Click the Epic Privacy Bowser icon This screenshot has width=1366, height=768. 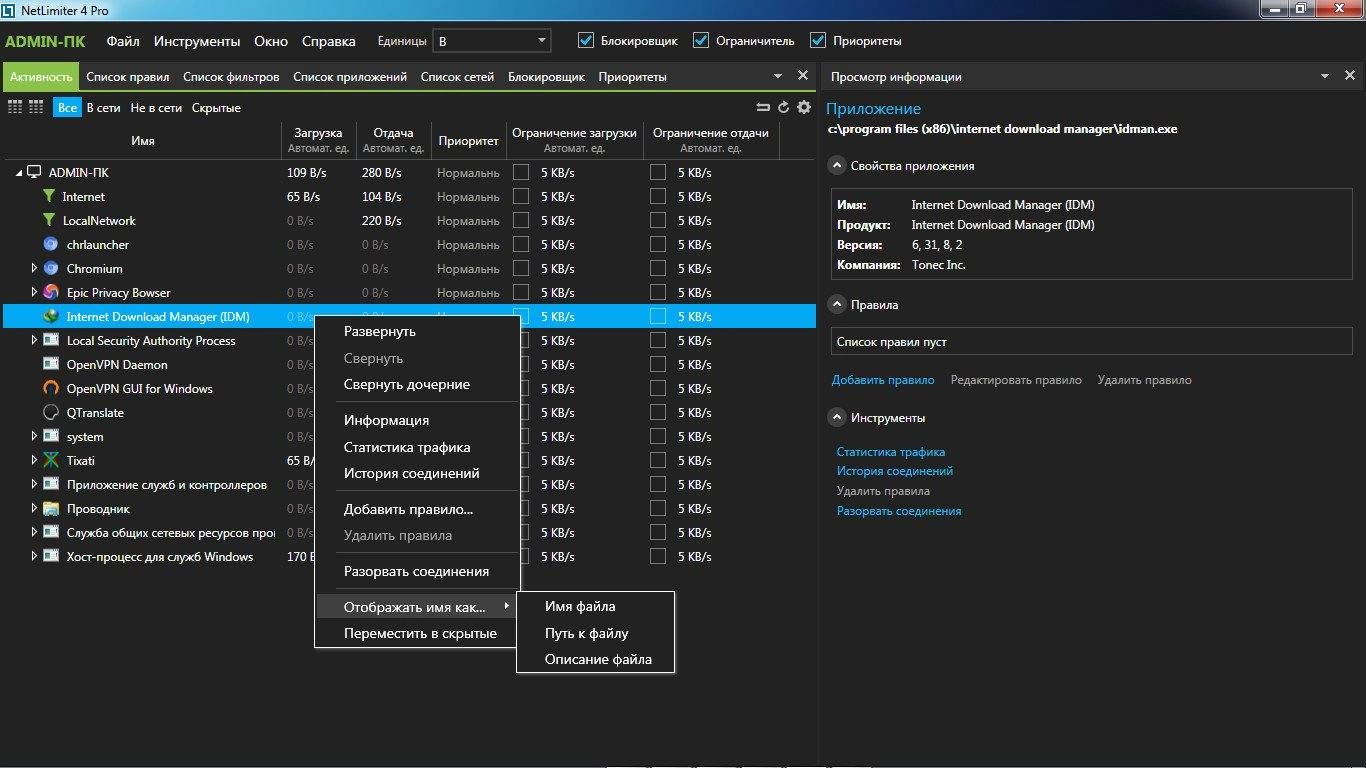click(x=51, y=293)
